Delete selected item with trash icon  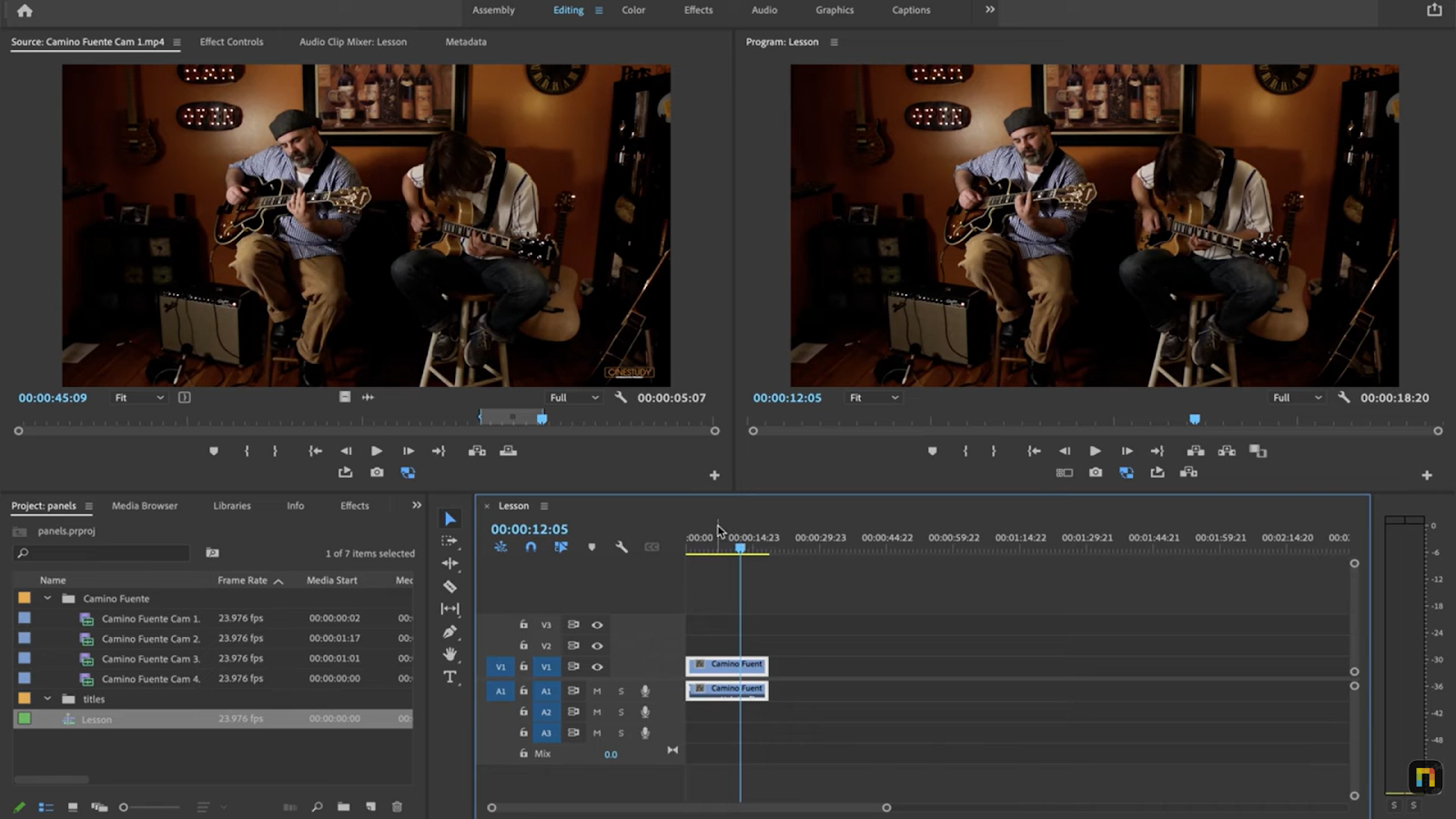pos(397,806)
